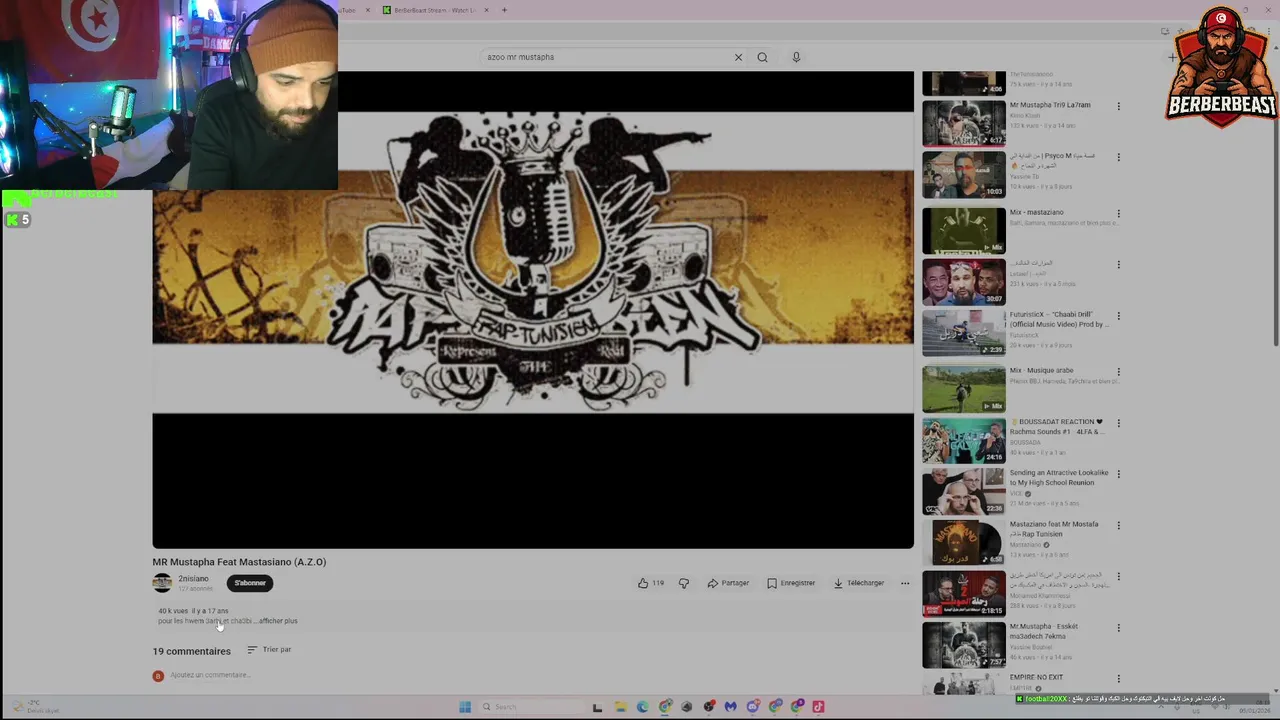Open Mastaziano feat Mr Mostafa thumbnail
The image size is (1280, 720).
(964, 542)
